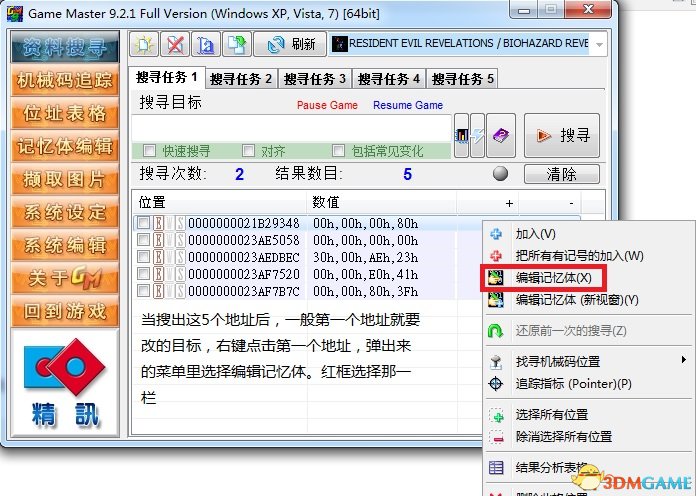Open the purple help book icon
Viewport: 696px width, 496px height.
point(501,135)
